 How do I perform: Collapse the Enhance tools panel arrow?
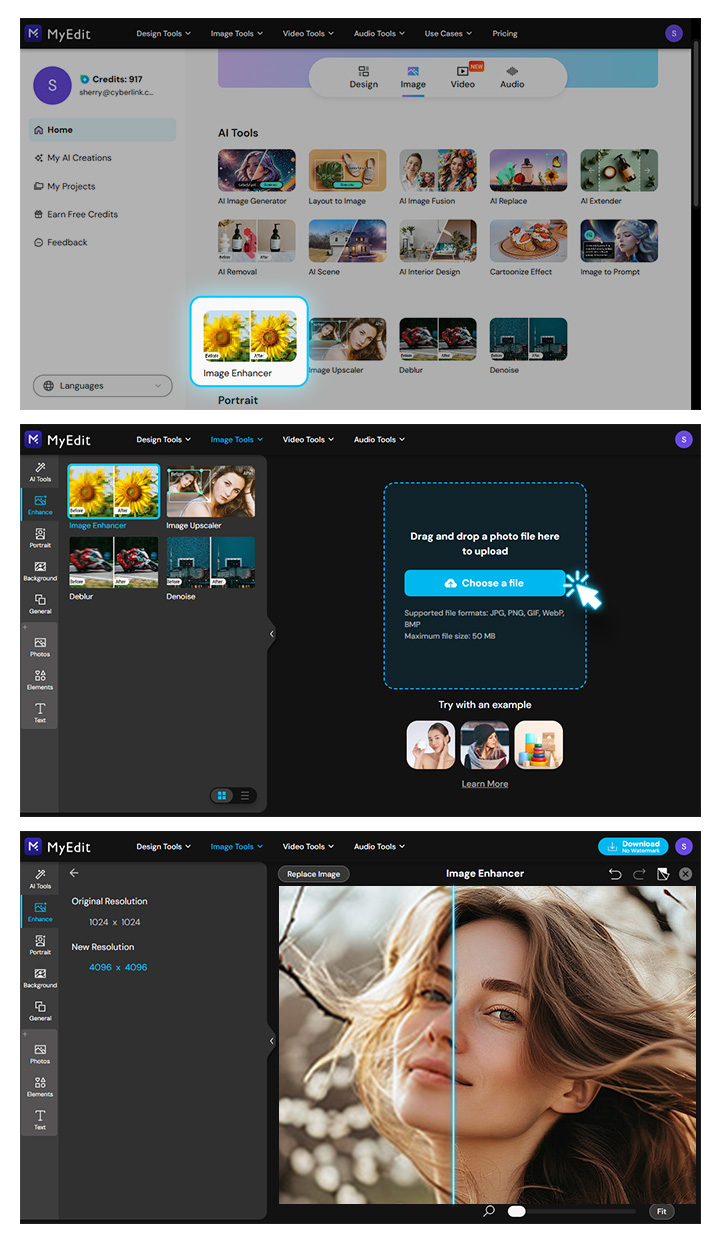271,634
